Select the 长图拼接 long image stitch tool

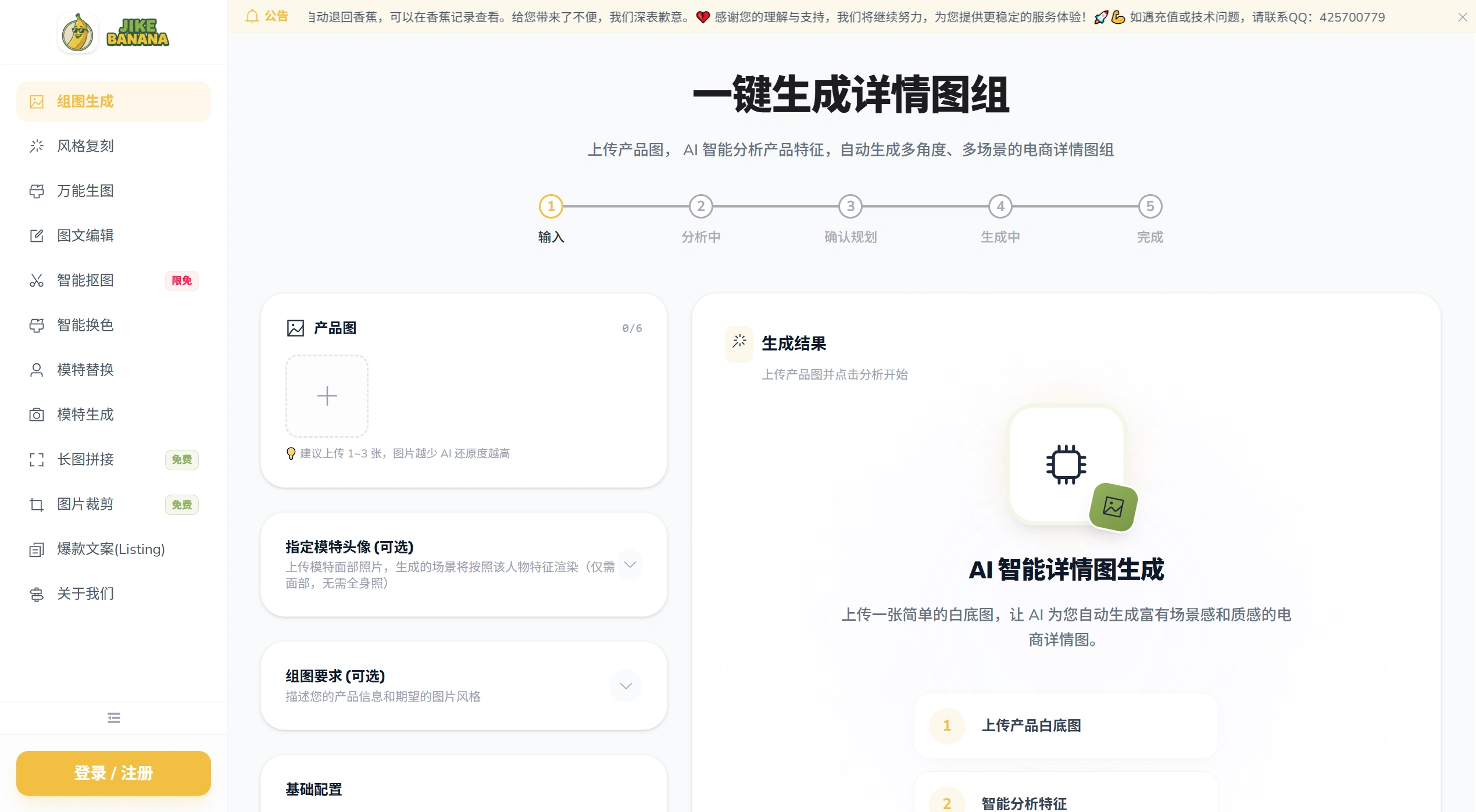click(x=85, y=459)
